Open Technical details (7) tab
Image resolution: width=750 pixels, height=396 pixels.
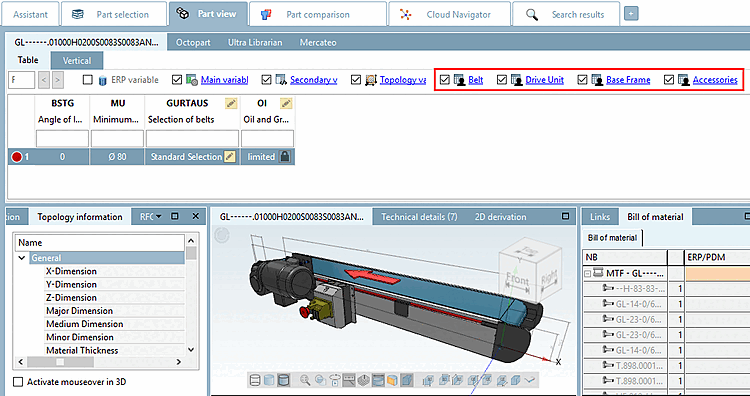tap(419, 217)
